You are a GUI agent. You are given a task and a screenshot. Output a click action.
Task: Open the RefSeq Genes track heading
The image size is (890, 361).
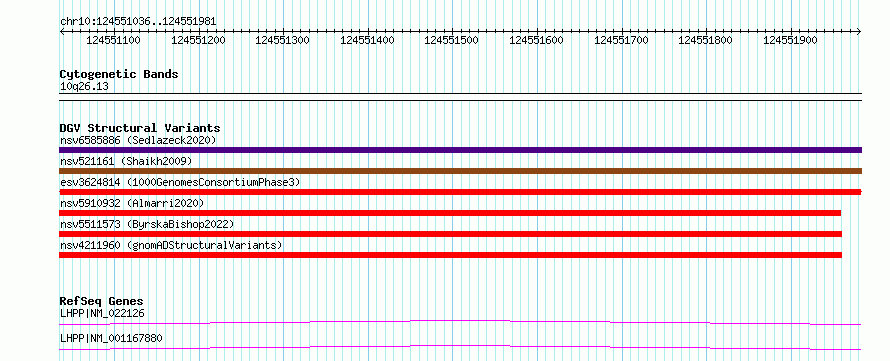pos(101,301)
